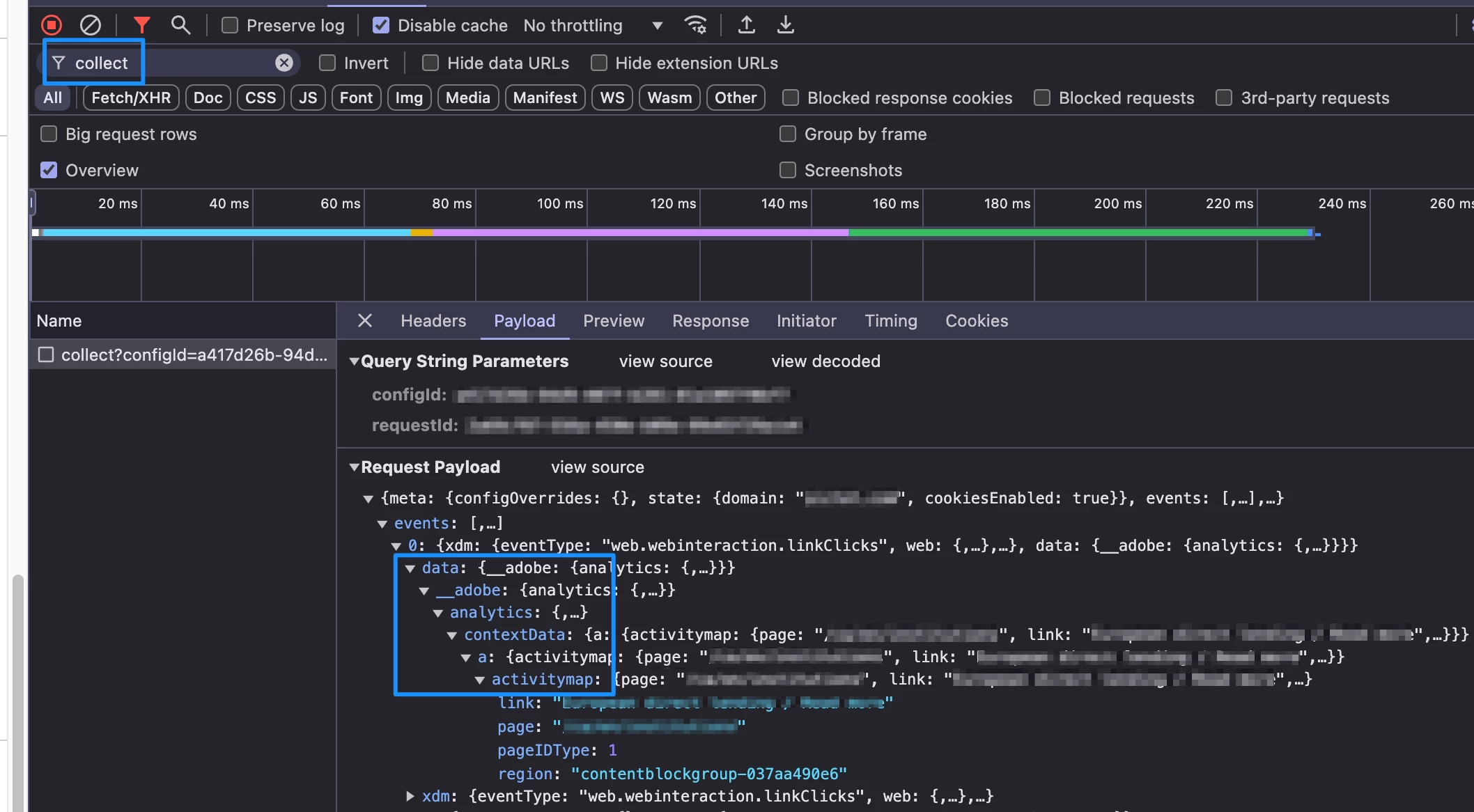1474x812 pixels.
Task: Enable the Preserve log checkbox
Action: point(230,25)
